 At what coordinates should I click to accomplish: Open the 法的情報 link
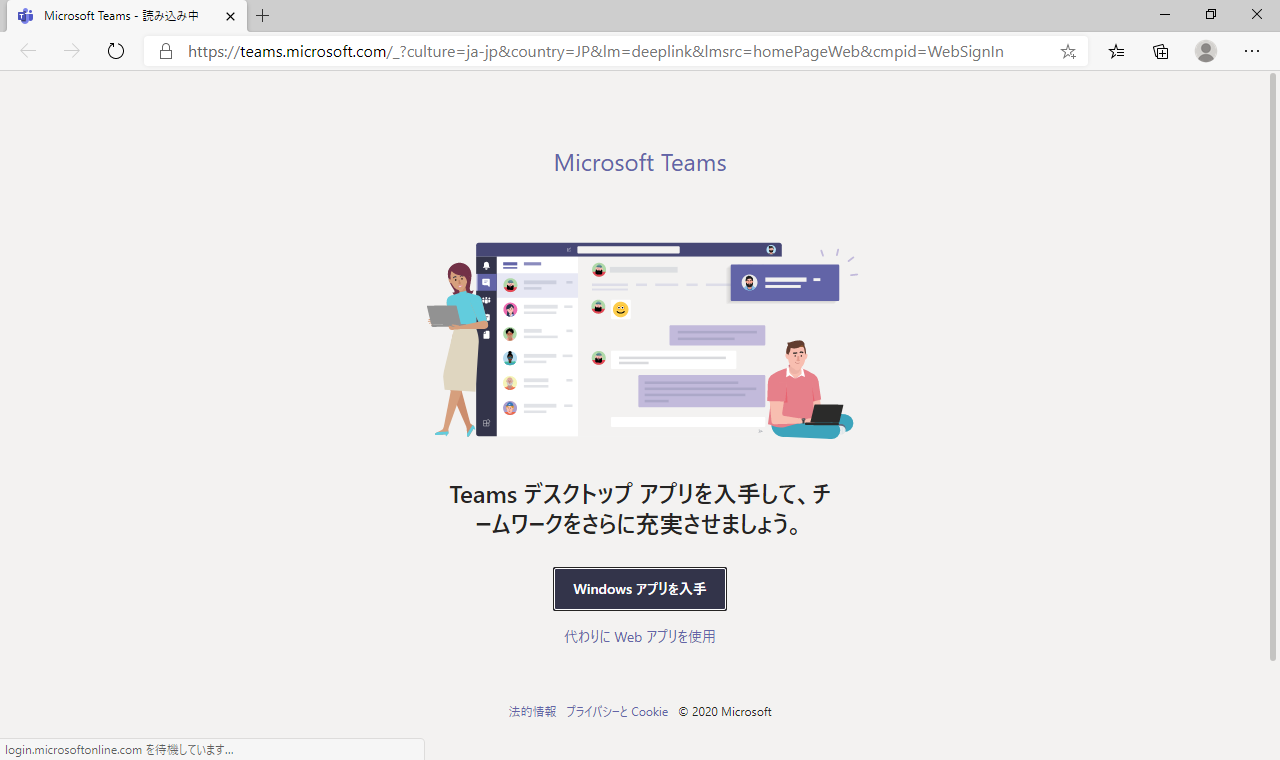(x=532, y=712)
